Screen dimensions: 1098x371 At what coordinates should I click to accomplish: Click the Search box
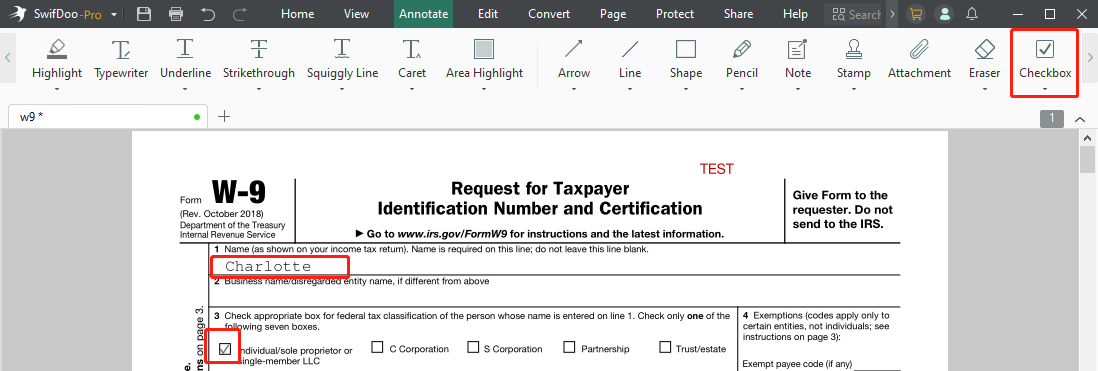point(854,14)
